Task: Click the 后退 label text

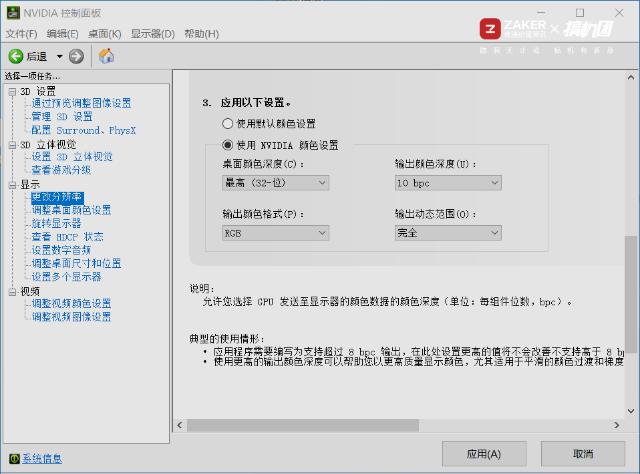Action: 37,56
